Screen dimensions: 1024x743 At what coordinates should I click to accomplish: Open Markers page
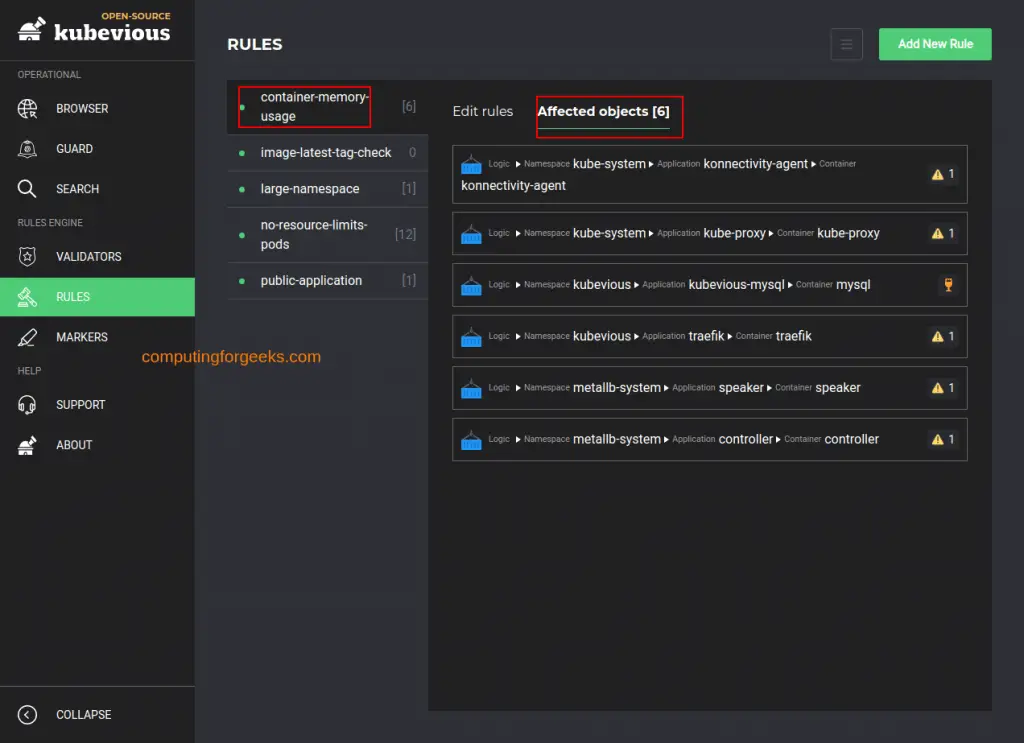click(97, 337)
